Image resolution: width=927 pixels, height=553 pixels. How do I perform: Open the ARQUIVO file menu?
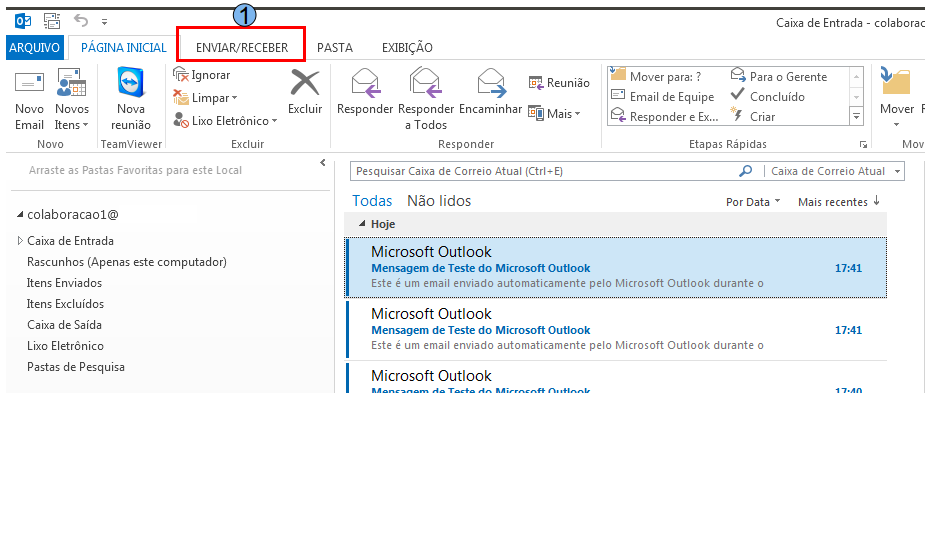click(34, 47)
